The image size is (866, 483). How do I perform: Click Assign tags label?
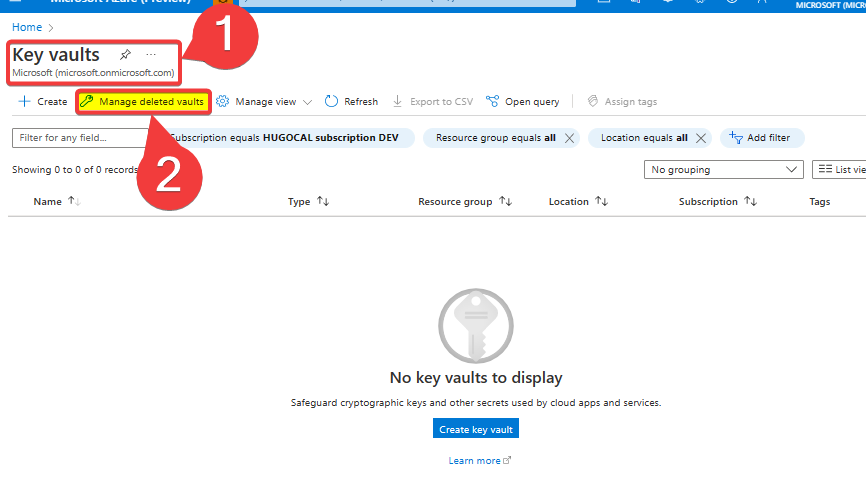[x=631, y=102]
